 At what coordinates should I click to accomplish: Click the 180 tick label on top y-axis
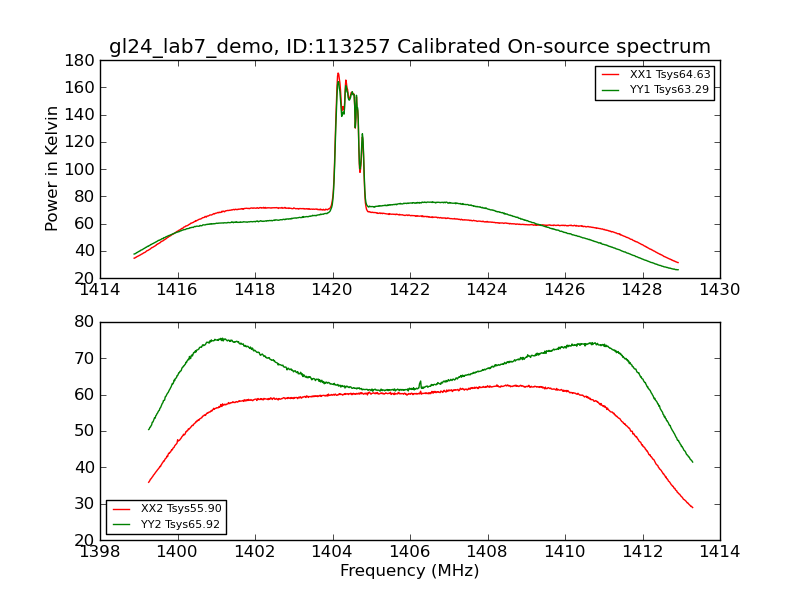pyautogui.click(x=80, y=61)
